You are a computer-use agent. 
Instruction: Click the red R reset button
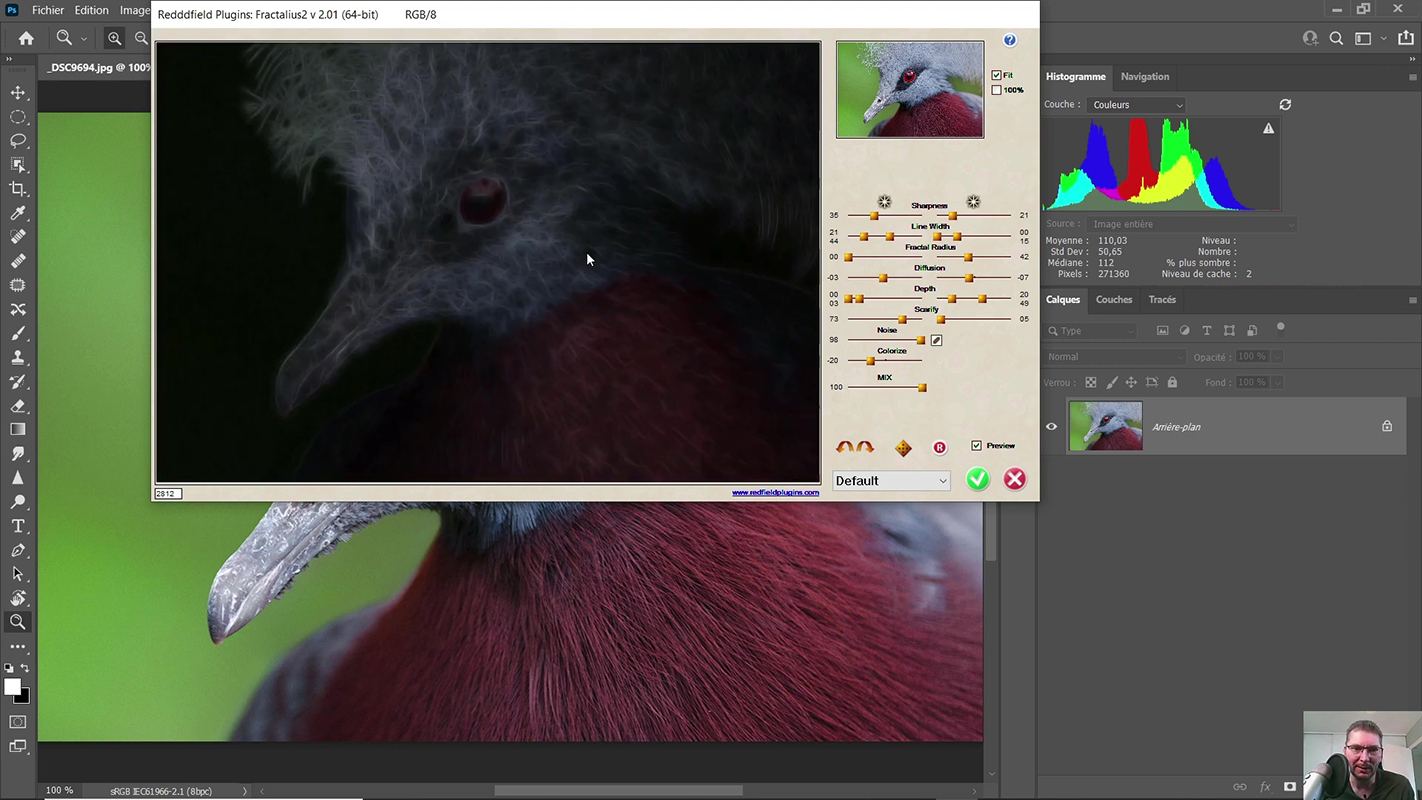point(939,448)
